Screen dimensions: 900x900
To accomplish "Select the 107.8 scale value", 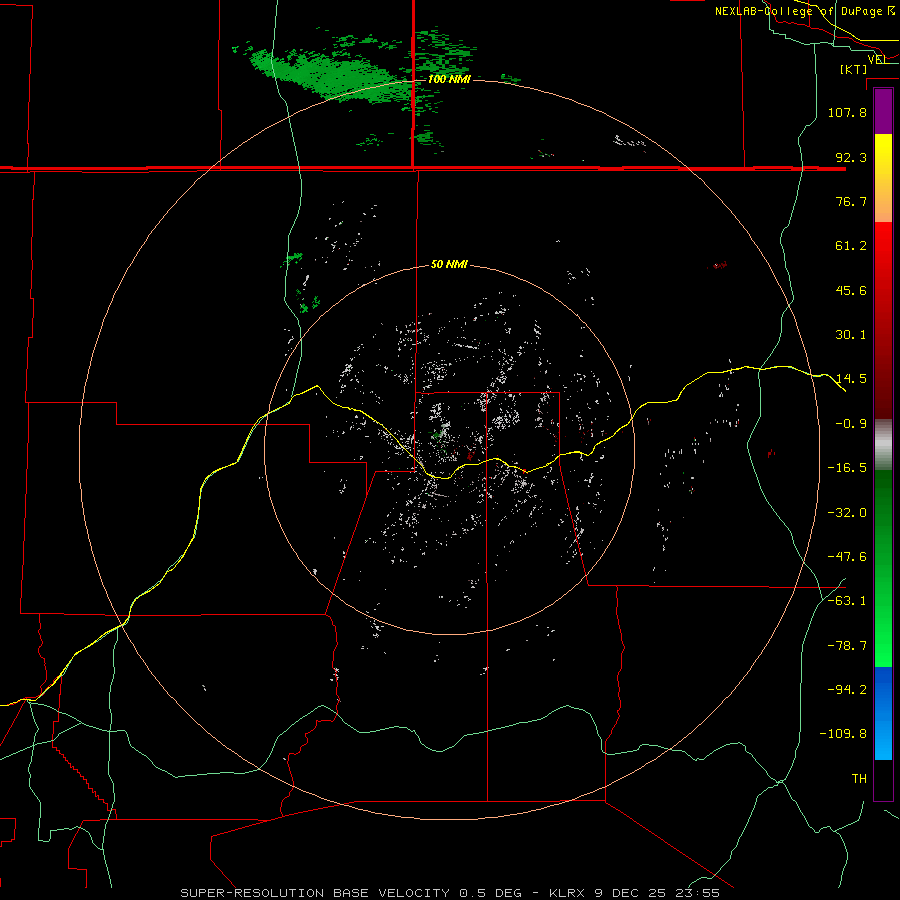I will (847, 112).
